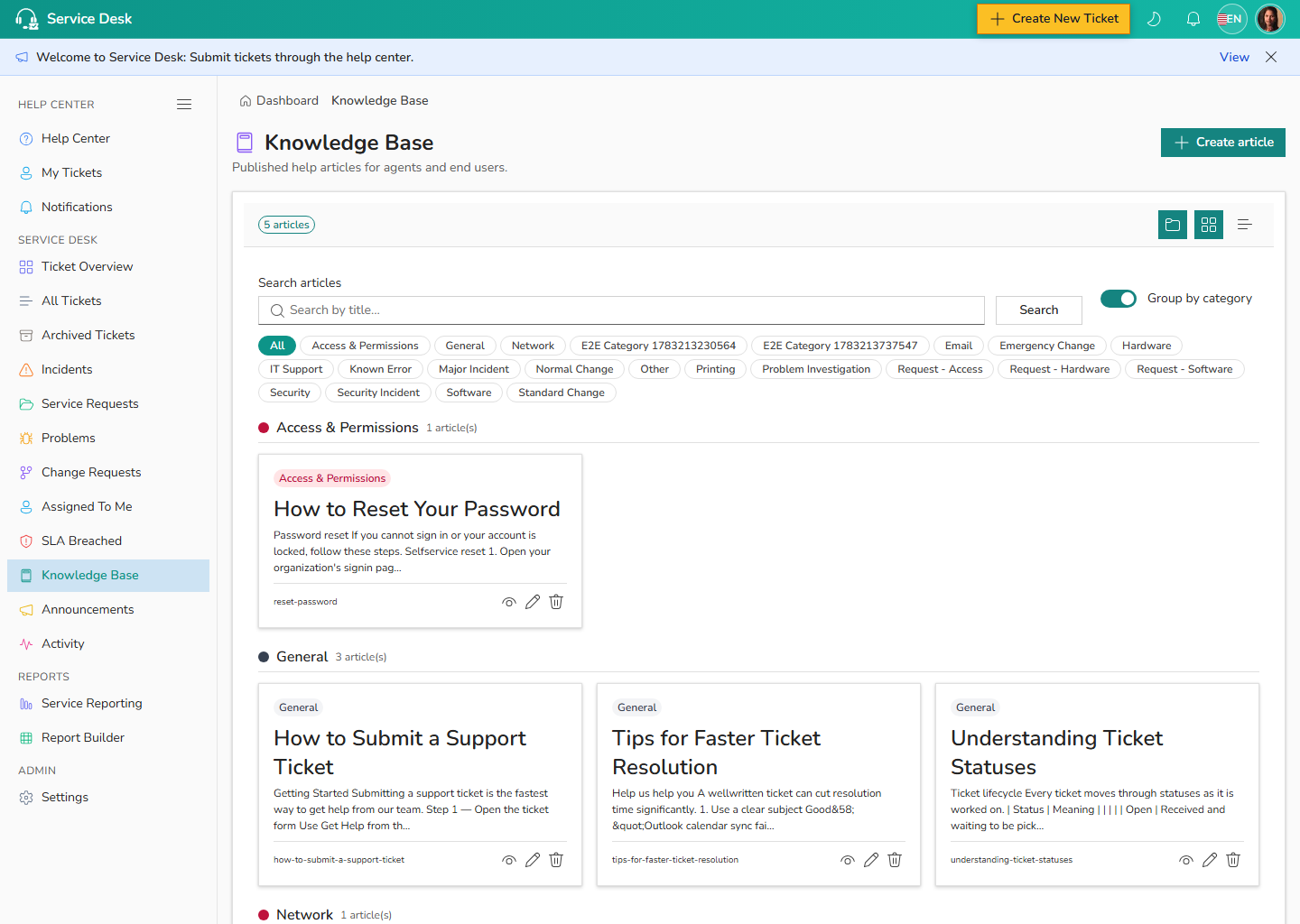
Task: Toggle dark mode moon icon
Action: pos(1154,19)
